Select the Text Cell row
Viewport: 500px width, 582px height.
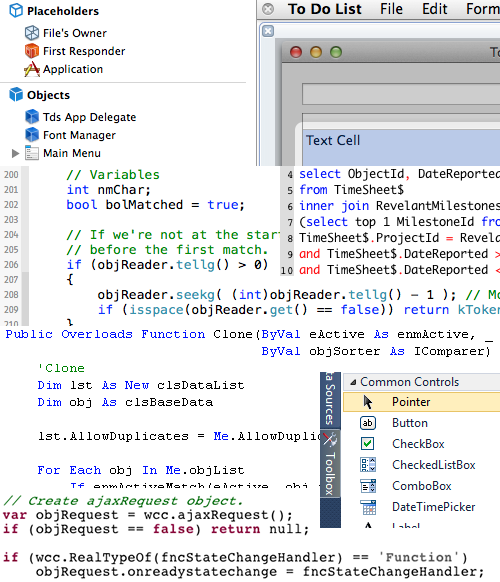tap(401, 147)
